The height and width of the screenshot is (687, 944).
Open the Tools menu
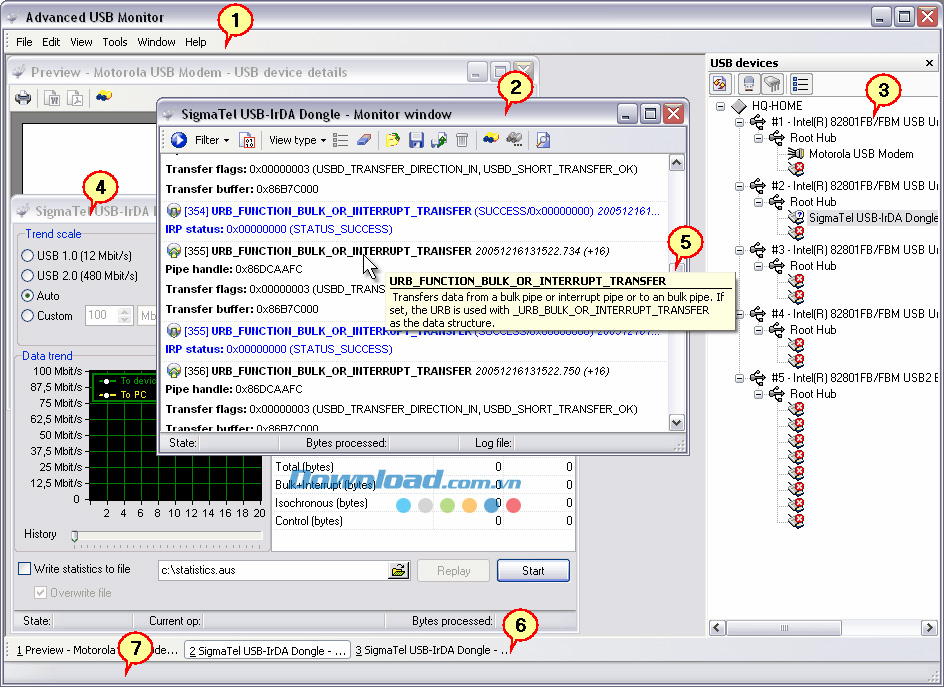114,42
